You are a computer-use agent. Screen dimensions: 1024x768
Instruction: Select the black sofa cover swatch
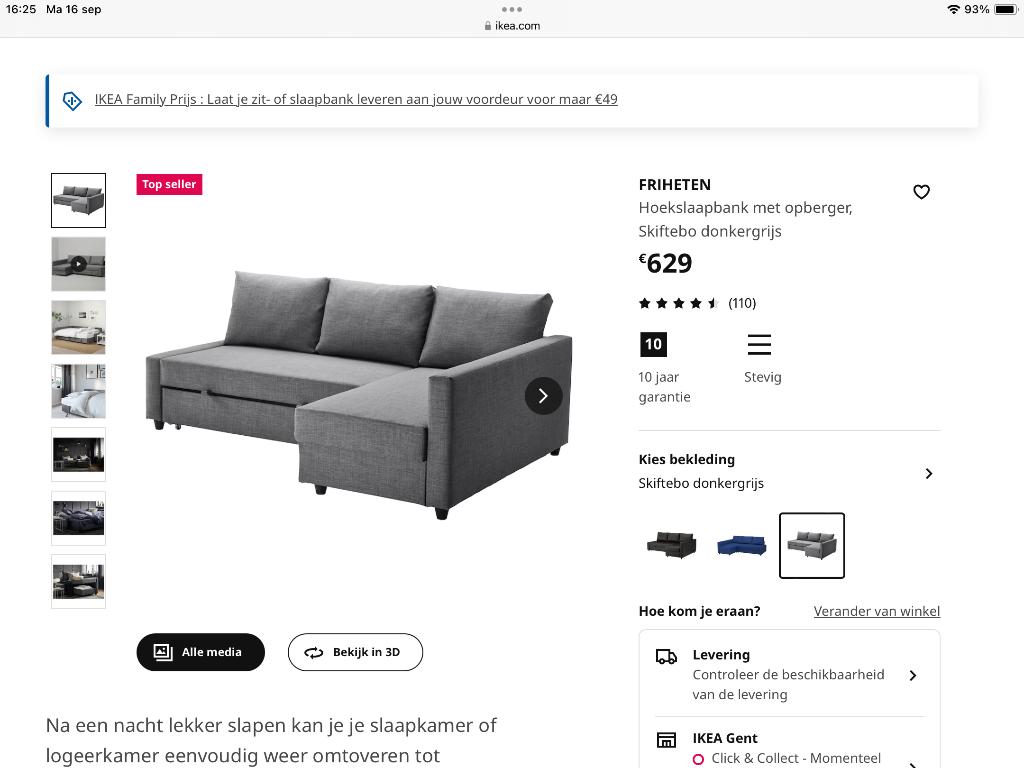pyautogui.click(x=671, y=545)
